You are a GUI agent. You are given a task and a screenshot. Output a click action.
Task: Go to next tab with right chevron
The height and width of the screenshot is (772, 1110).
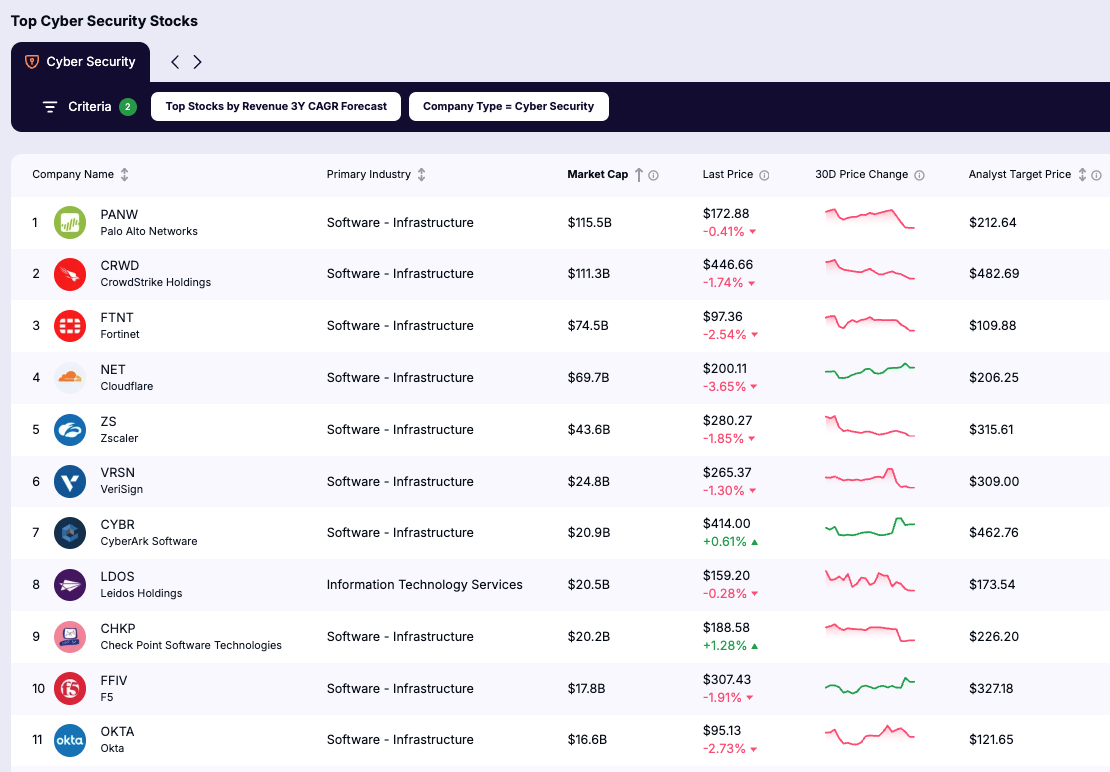click(x=198, y=62)
